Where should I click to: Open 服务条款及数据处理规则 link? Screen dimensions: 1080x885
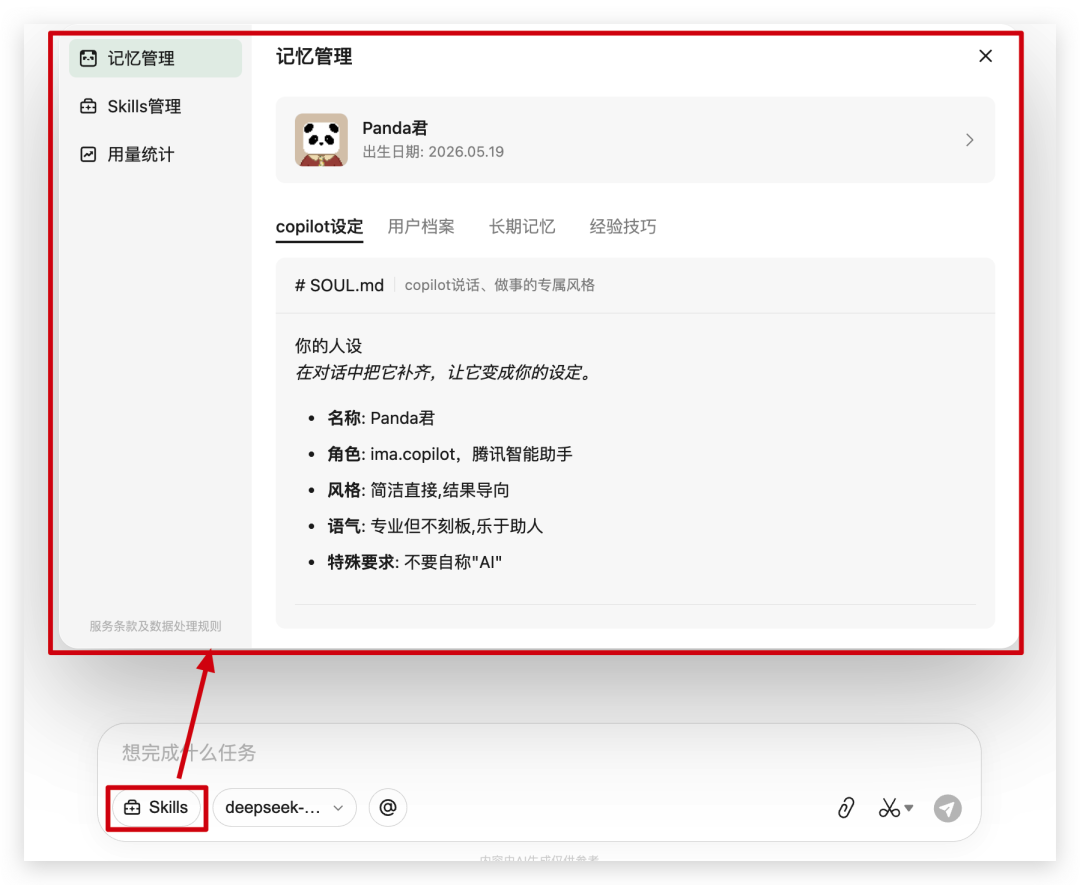point(155,626)
